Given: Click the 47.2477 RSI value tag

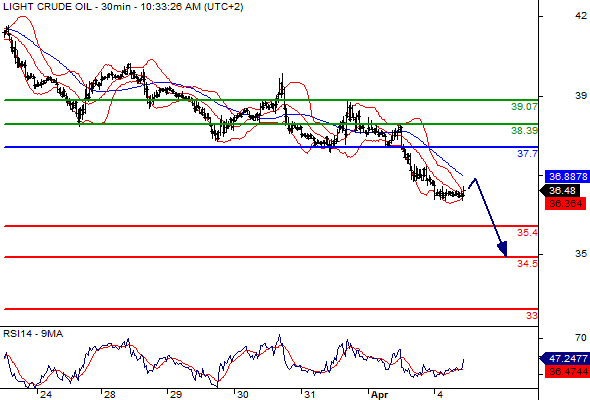Looking at the screenshot, I should [x=565, y=359].
